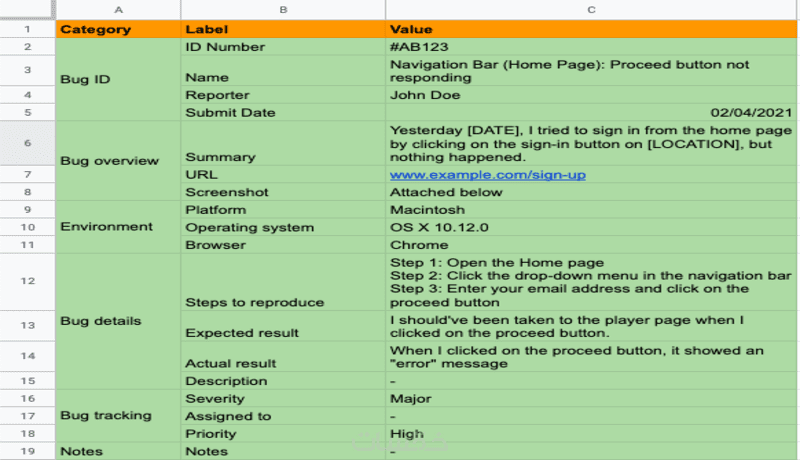Viewport: 800px width, 460px height.
Task: Select the Major severity cell
Action: (x=591, y=398)
